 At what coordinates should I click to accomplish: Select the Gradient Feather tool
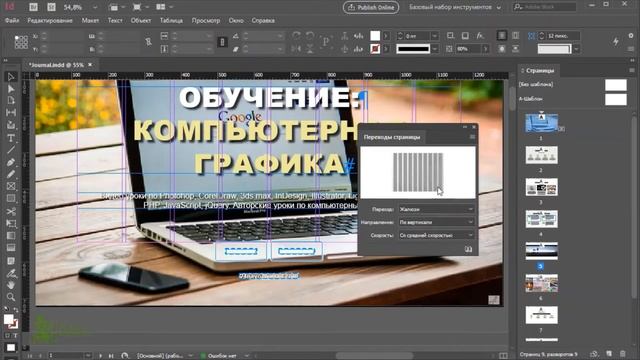pos(11,248)
